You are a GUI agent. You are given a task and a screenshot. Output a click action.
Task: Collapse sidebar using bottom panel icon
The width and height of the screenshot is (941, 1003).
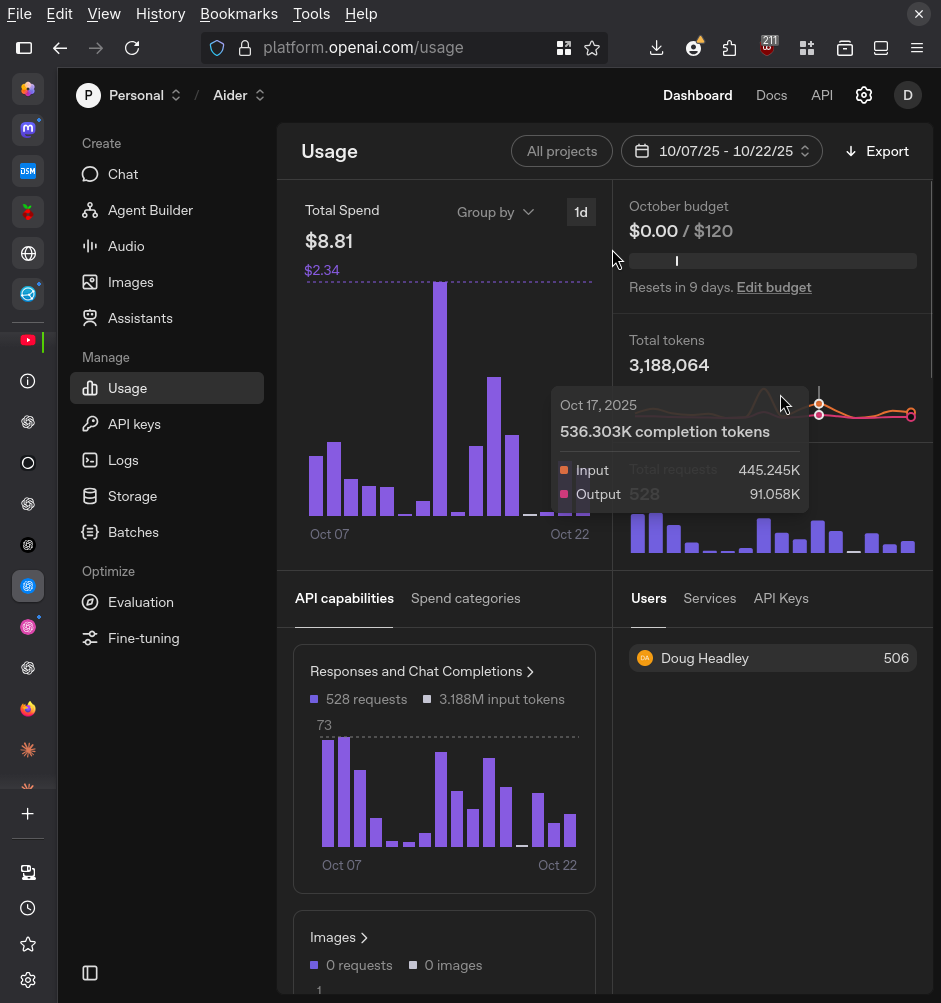[90, 973]
